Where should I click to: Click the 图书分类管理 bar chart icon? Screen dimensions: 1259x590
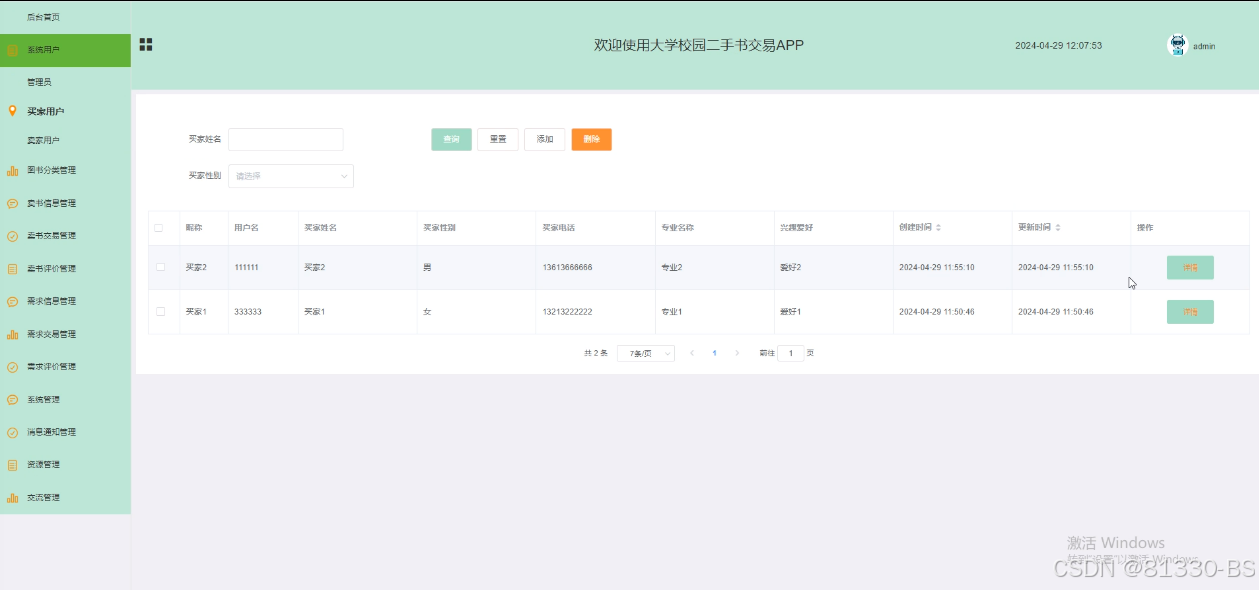13,171
